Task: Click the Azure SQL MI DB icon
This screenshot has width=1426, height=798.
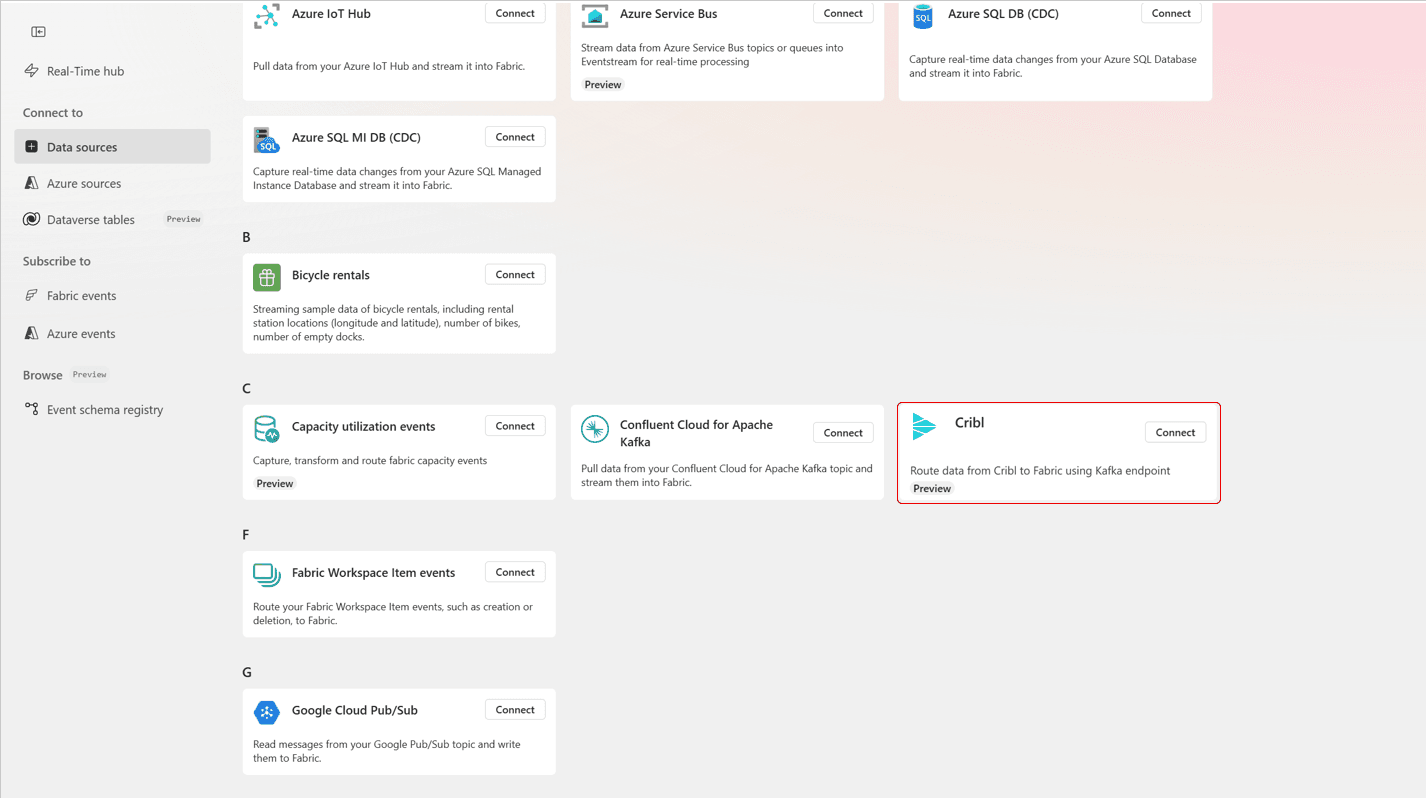Action: coord(267,140)
